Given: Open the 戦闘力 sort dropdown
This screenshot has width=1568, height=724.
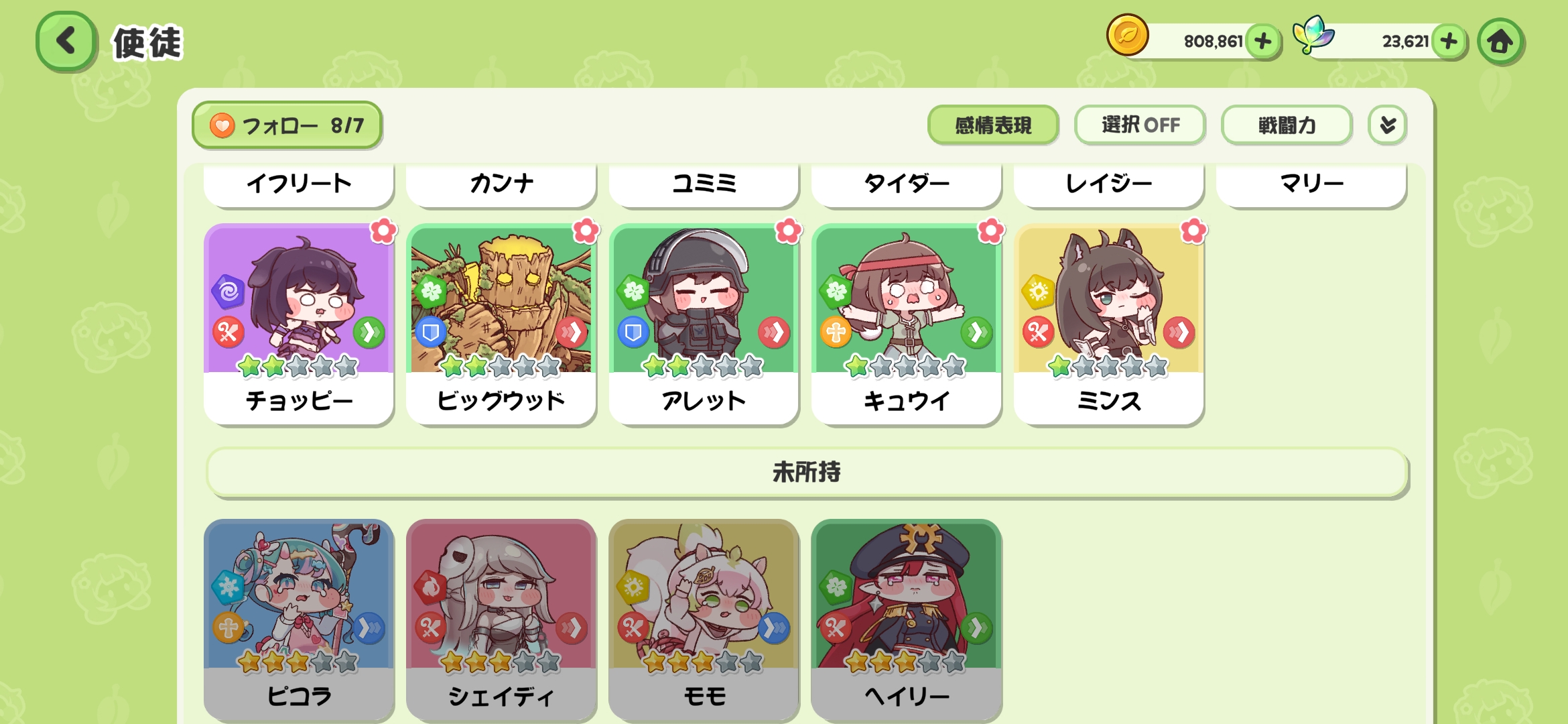Looking at the screenshot, I should coord(1287,125).
